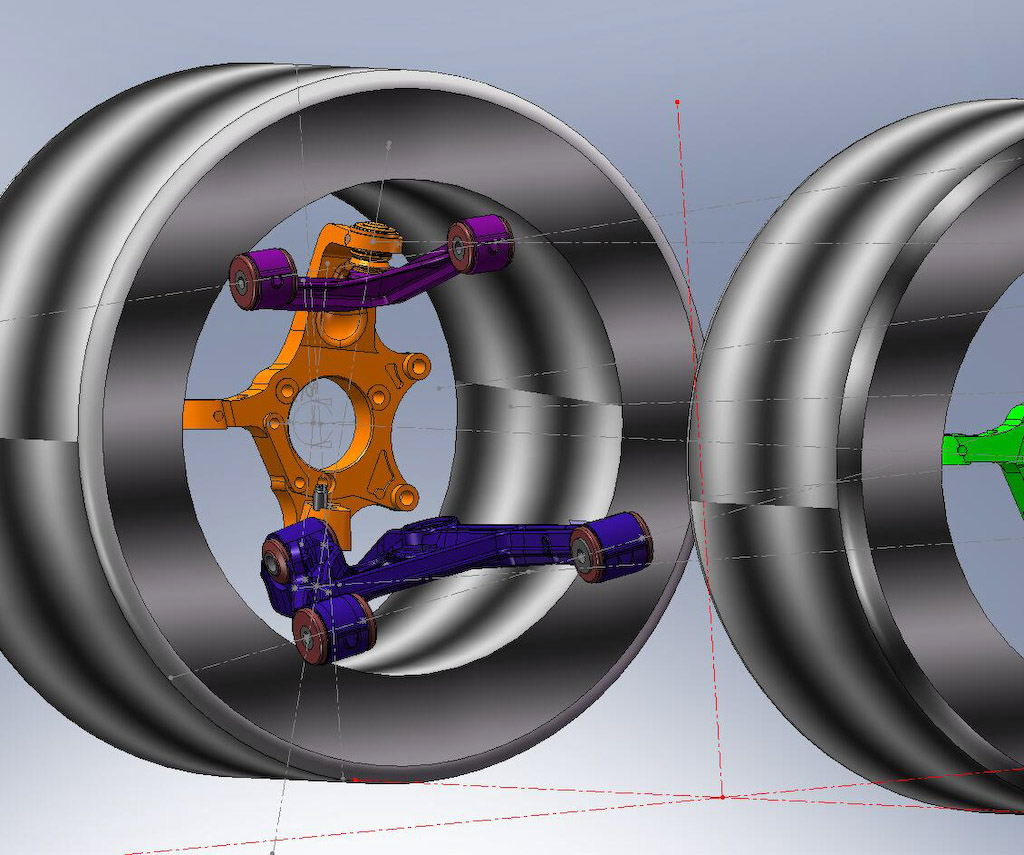Click the lower ball joint pin
Viewport: 1024px width, 855px height.
pyautogui.click(x=321, y=492)
